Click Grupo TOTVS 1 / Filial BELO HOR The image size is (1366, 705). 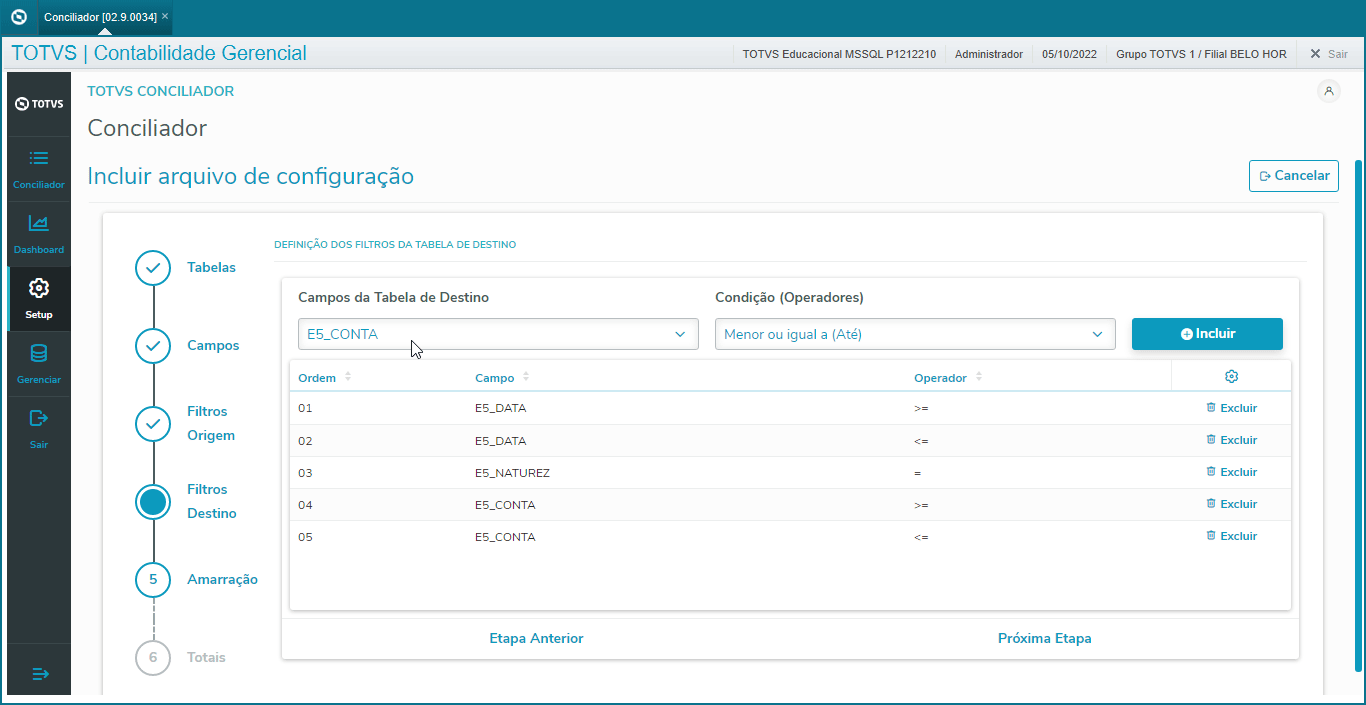[1201, 54]
